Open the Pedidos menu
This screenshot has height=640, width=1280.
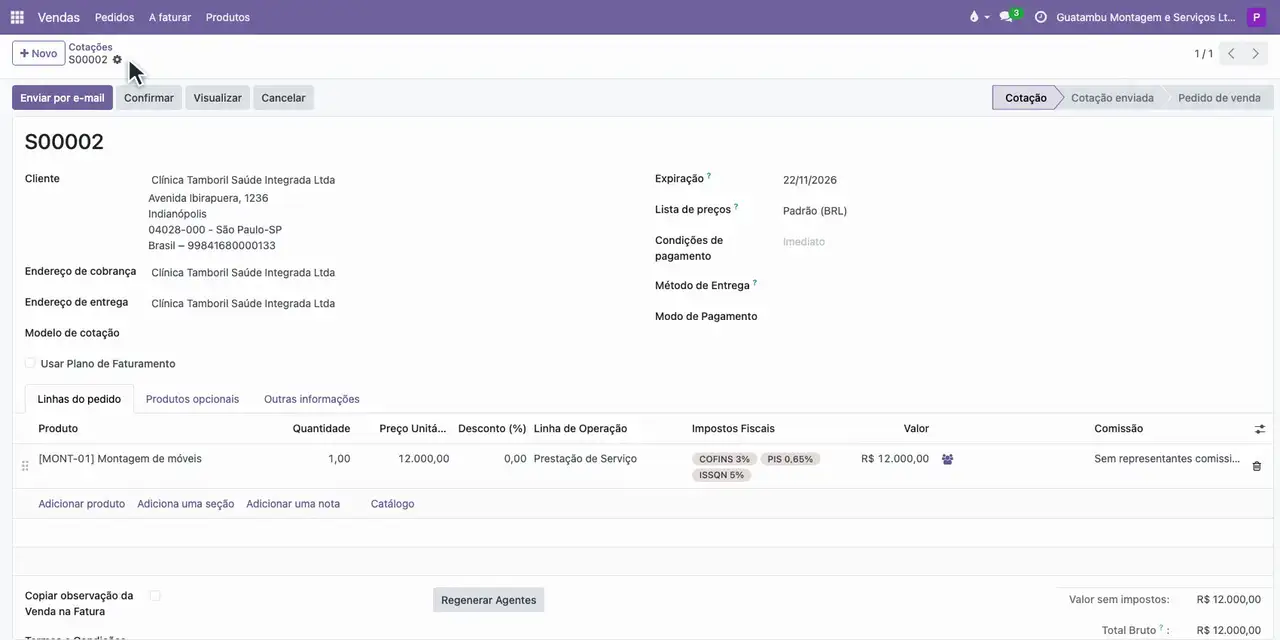pos(115,17)
